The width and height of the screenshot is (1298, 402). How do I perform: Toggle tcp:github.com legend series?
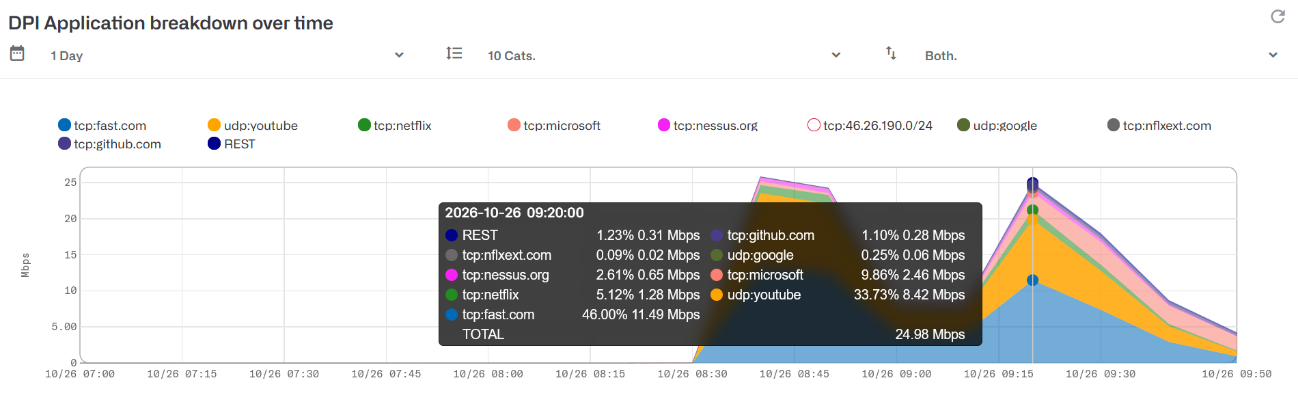tap(110, 143)
